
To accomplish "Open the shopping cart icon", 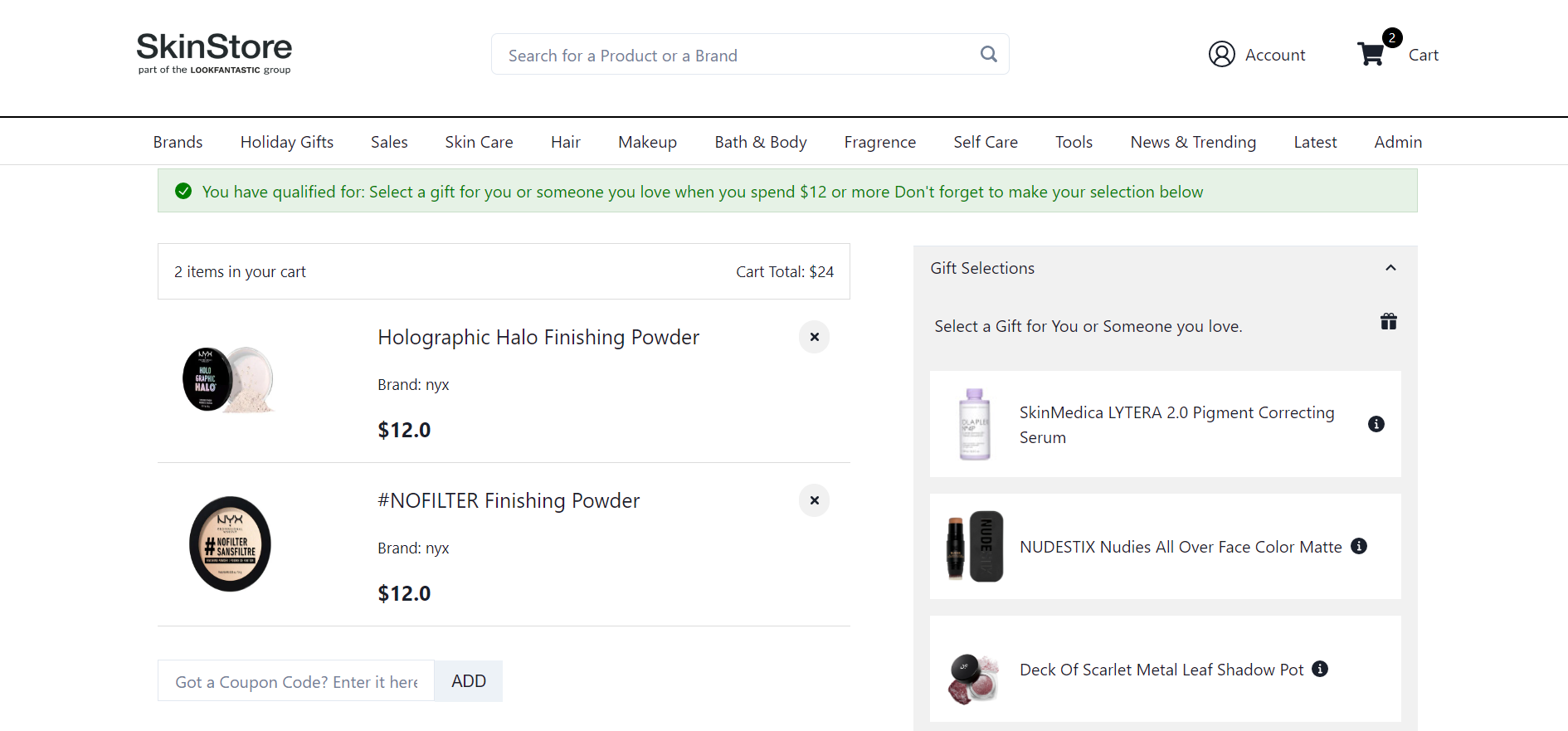I will 1371,54.
